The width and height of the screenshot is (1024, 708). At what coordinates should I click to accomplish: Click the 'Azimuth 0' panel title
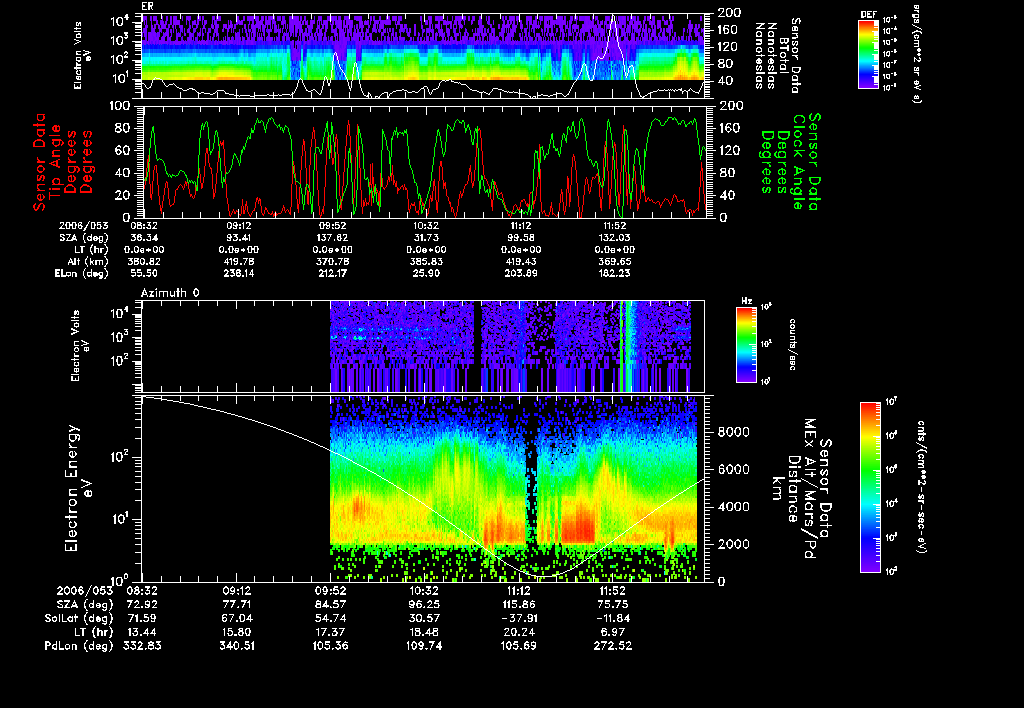pos(170,293)
